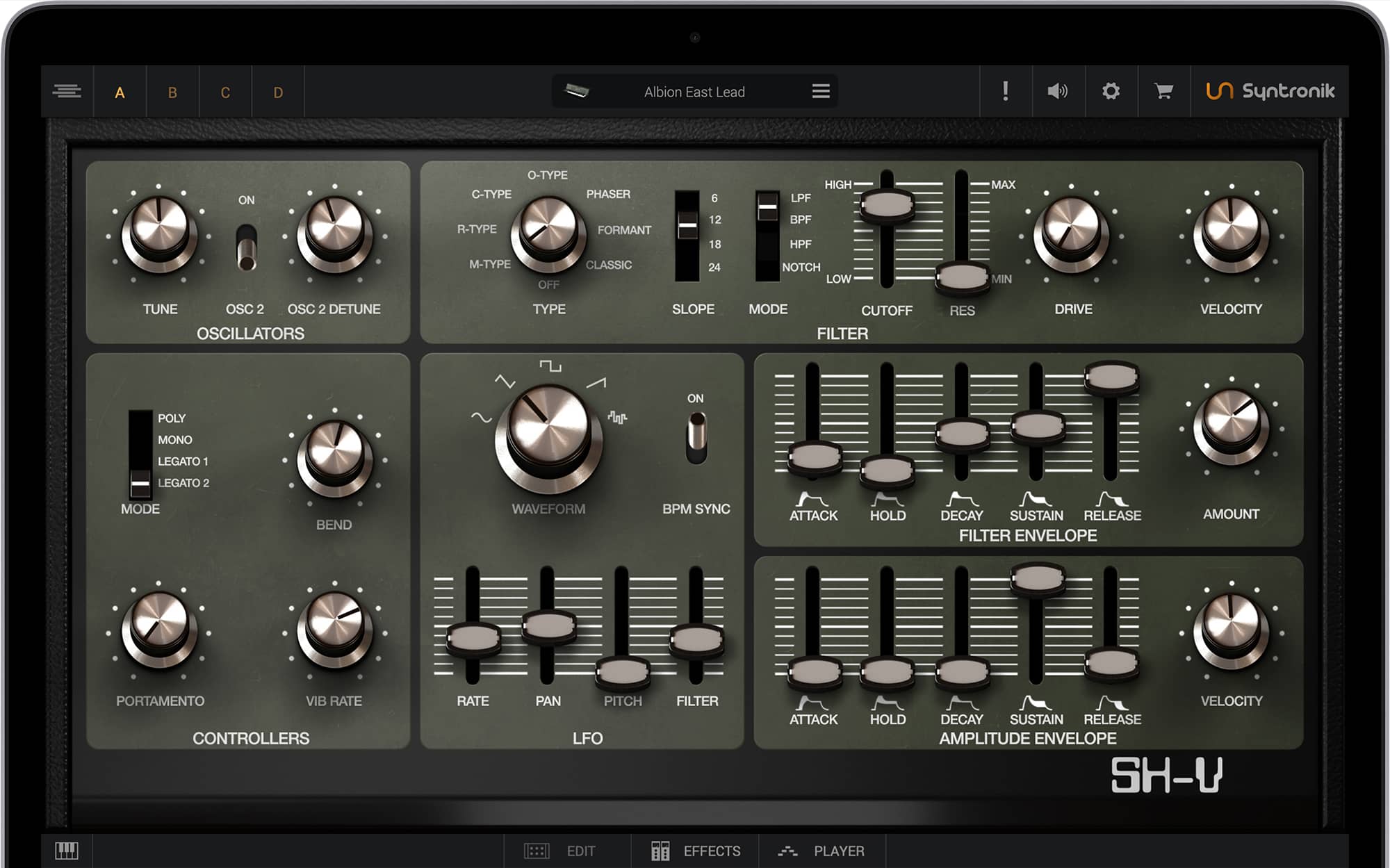The height and width of the screenshot is (868, 1390).
Task: Click the filter envelope AMOUNT knob
Action: click(1231, 425)
